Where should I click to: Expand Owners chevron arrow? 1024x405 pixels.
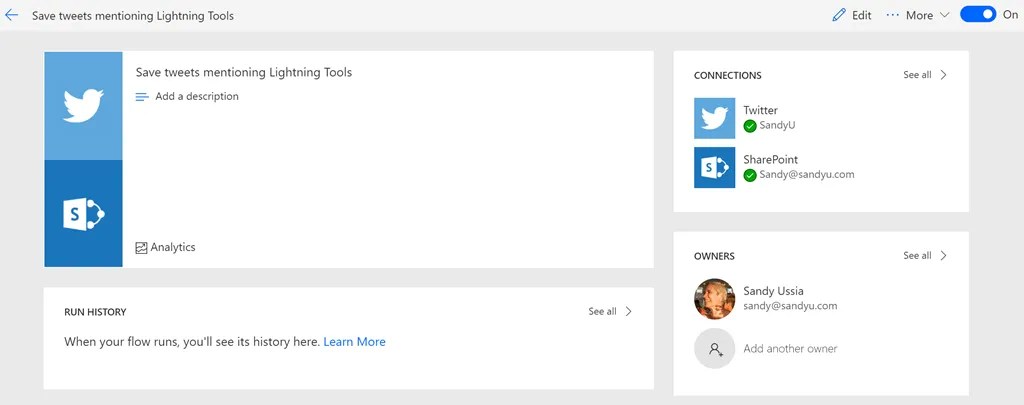943,255
